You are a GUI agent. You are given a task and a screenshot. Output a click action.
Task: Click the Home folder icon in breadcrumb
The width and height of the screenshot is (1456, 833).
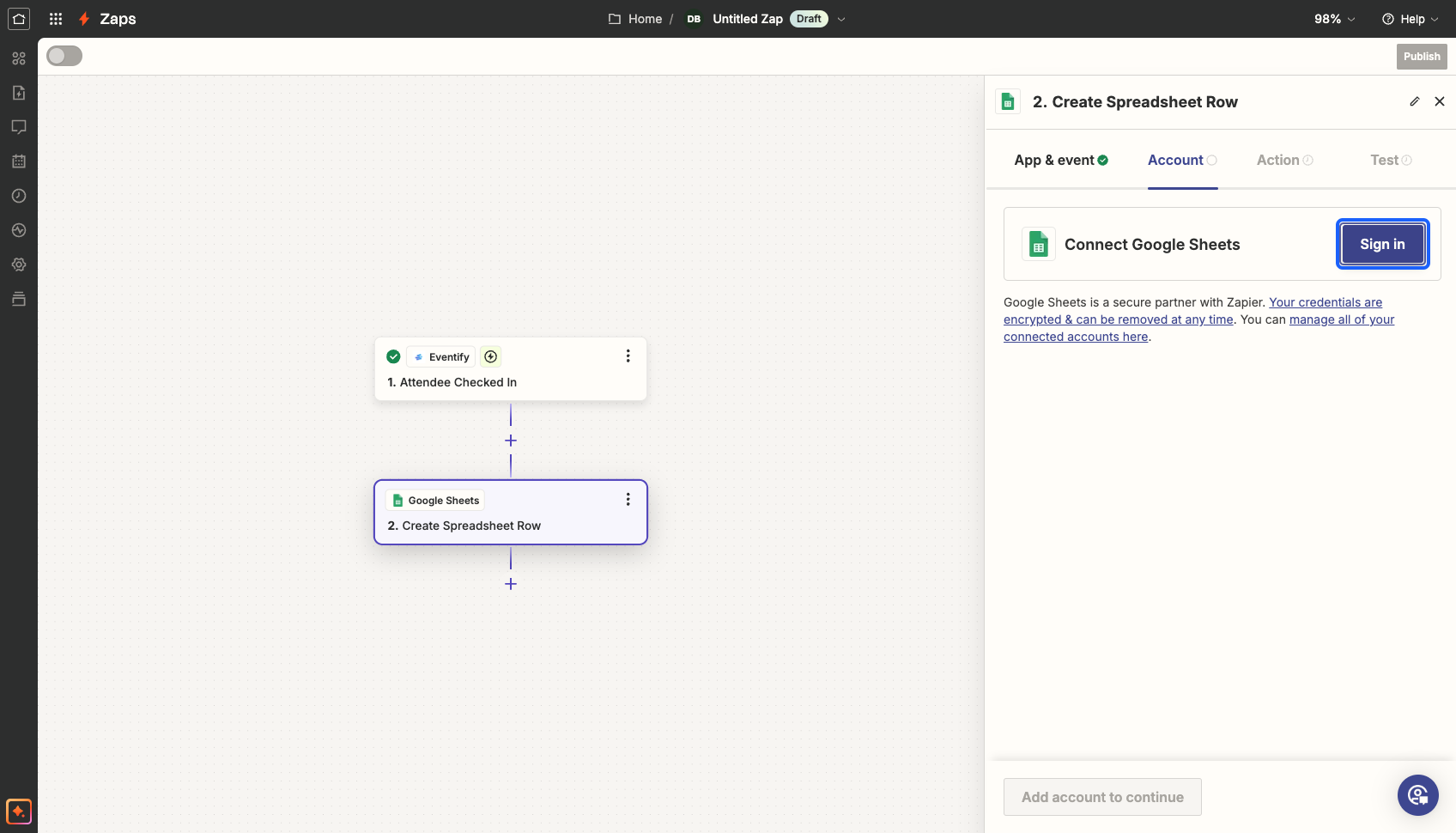pos(615,19)
